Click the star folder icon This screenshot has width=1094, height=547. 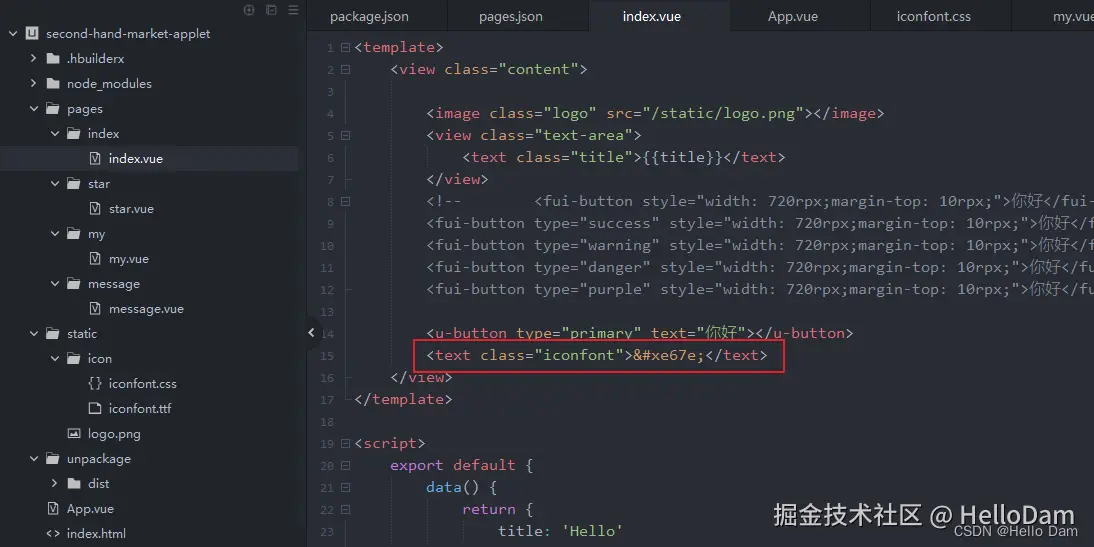click(74, 183)
